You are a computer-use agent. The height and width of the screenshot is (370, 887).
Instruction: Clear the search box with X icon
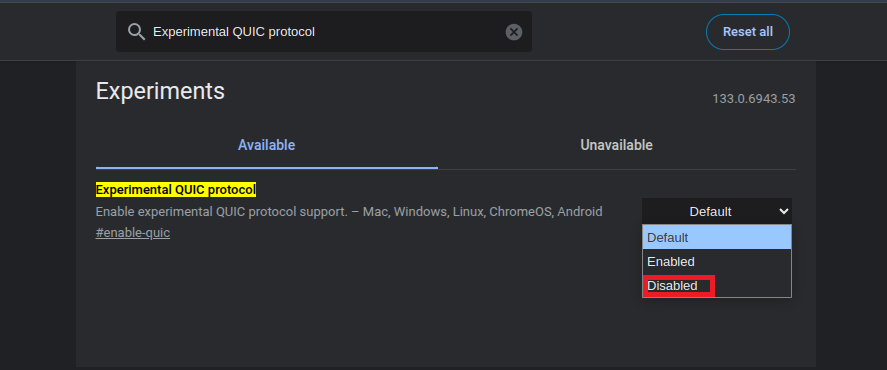[514, 32]
